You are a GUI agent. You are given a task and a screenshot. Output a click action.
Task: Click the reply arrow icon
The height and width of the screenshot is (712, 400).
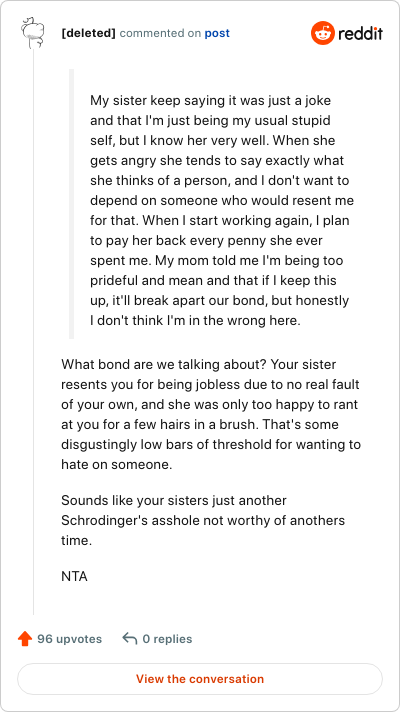coord(130,639)
